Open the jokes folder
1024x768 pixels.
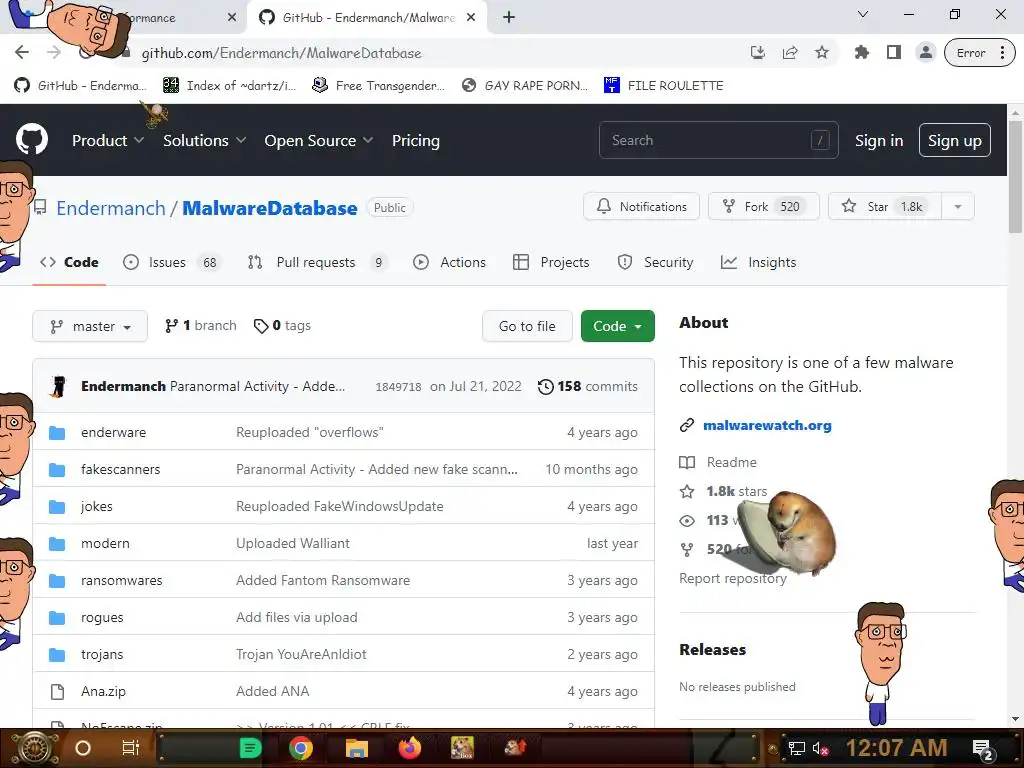coord(97,506)
